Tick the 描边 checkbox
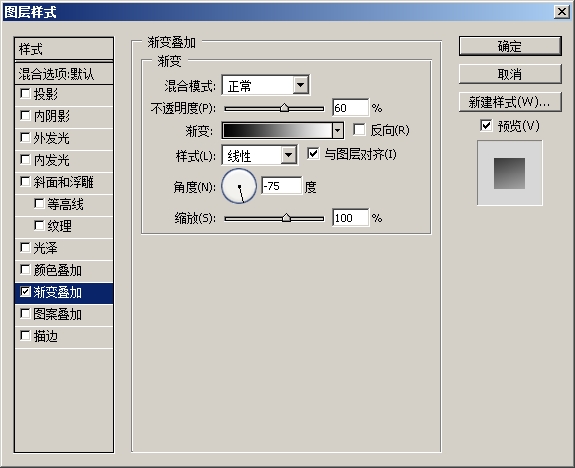This screenshot has height=468, width=575. point(25,336)
